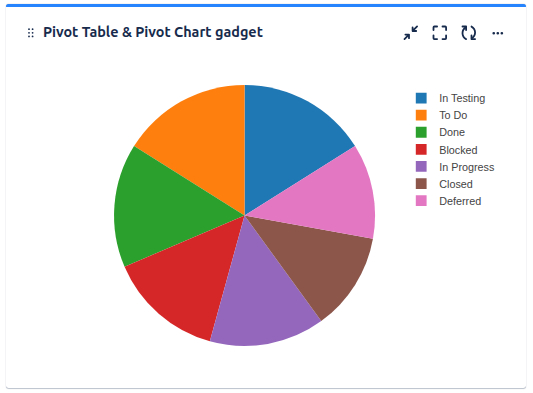
Task: Click the minimize gadget arrows icon
Action: tap(411, 33)
